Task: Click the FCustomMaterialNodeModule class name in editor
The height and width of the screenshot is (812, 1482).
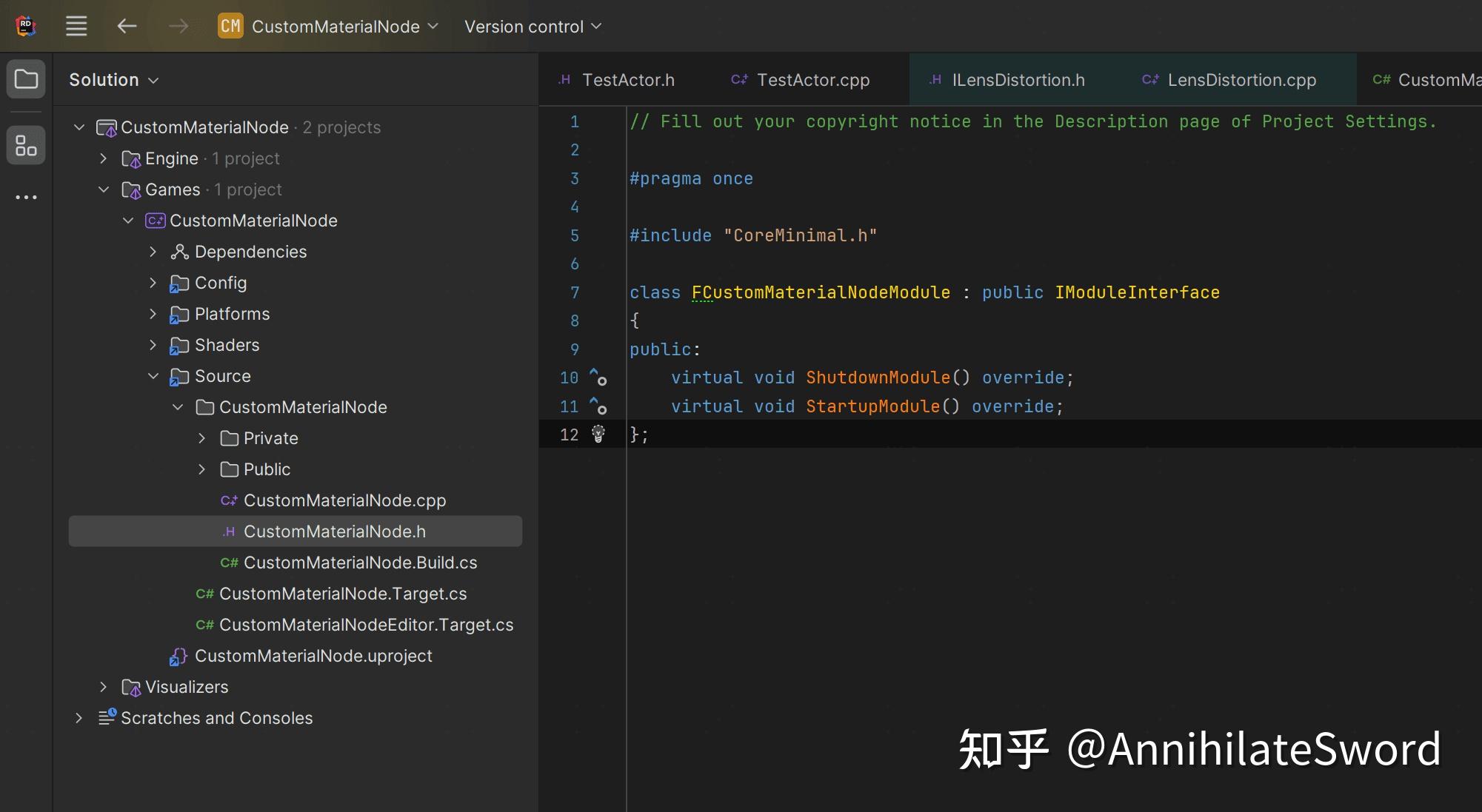Action: click(x=821, y=292)
